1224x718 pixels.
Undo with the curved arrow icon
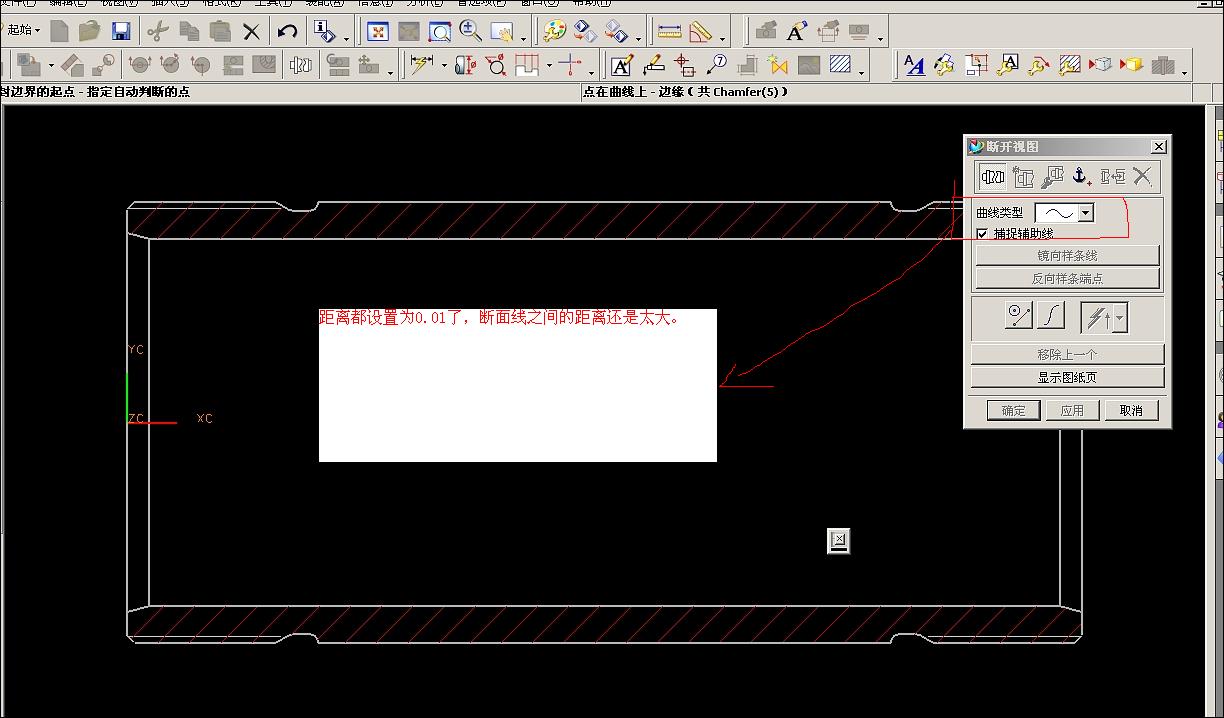(288, 31)
